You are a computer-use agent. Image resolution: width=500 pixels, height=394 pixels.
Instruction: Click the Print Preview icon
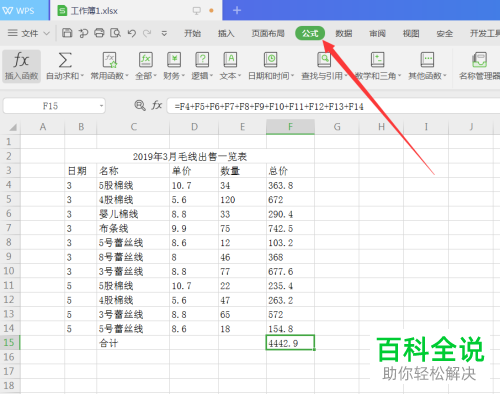coord(115,33)
